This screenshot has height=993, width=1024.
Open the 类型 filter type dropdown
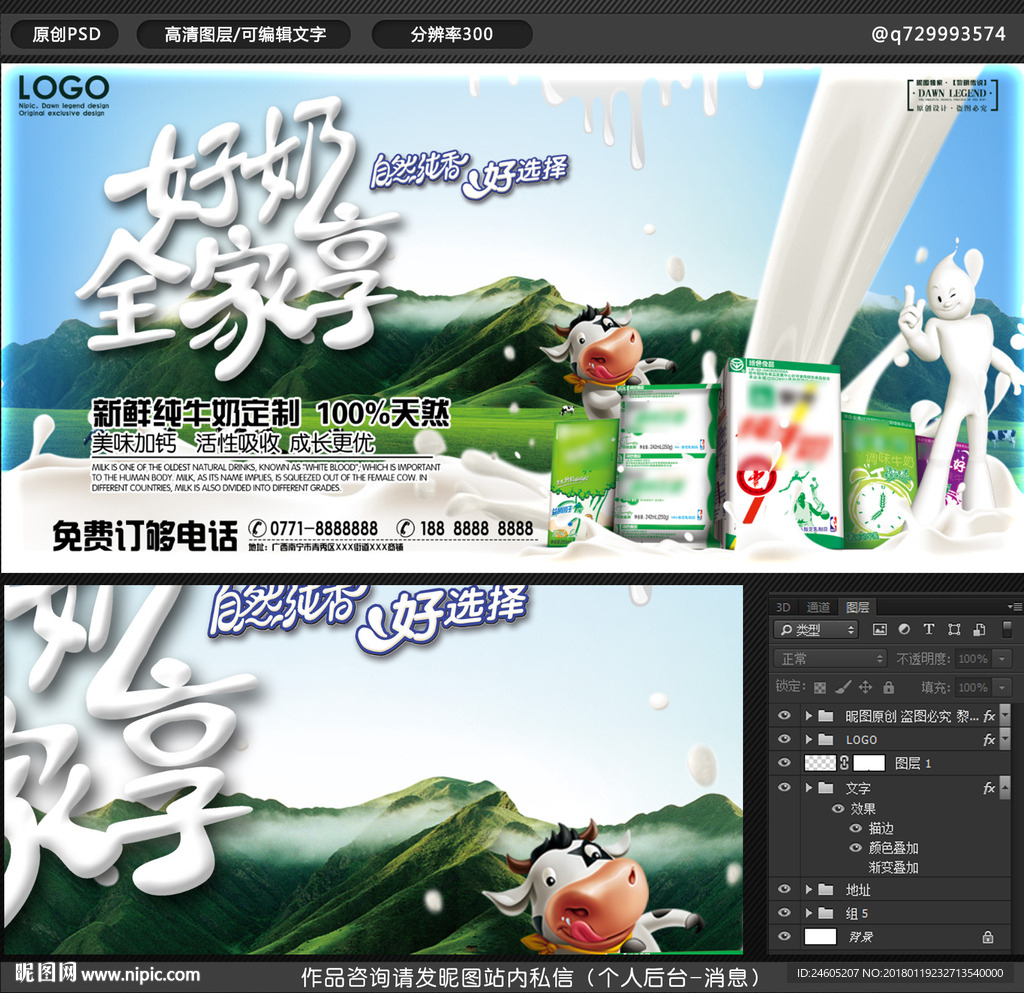(x=816, y=629)
